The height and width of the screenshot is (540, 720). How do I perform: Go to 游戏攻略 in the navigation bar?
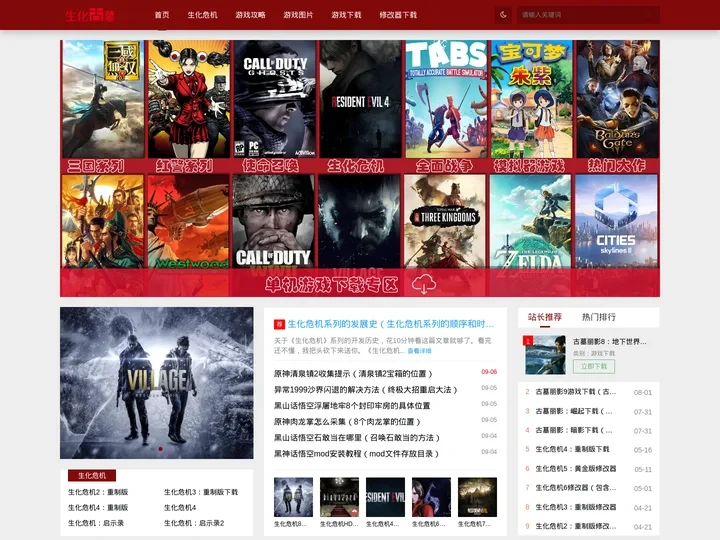pos(250,15)
